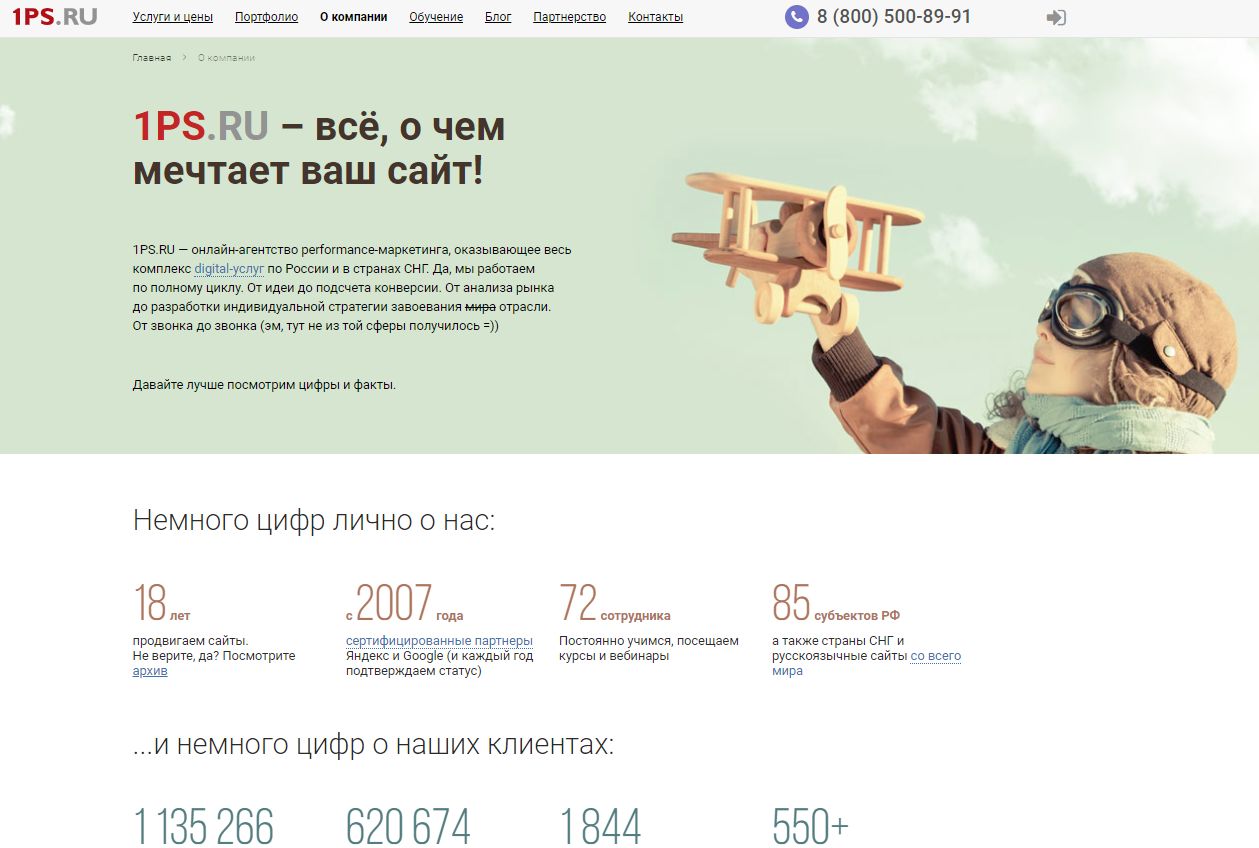Follow the digital-услуг link
The height and width of the screenshot is (848, 1259).
click(229, 269)
